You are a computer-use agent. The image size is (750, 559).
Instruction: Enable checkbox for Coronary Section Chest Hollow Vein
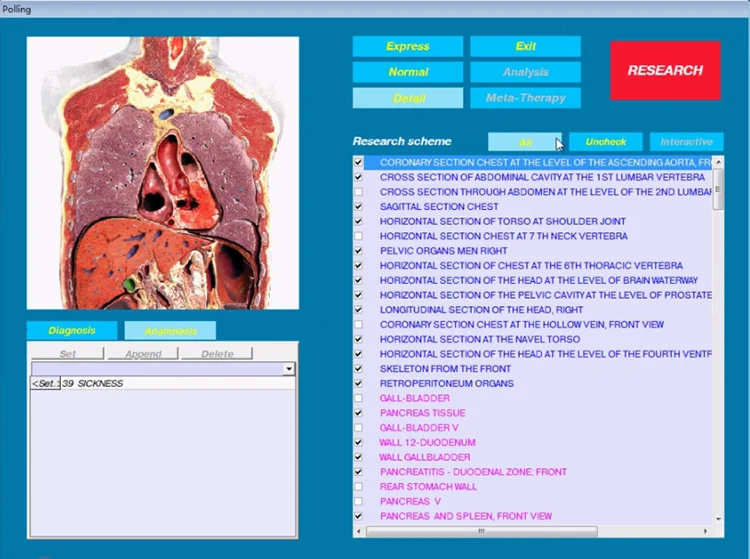point(358,325)
